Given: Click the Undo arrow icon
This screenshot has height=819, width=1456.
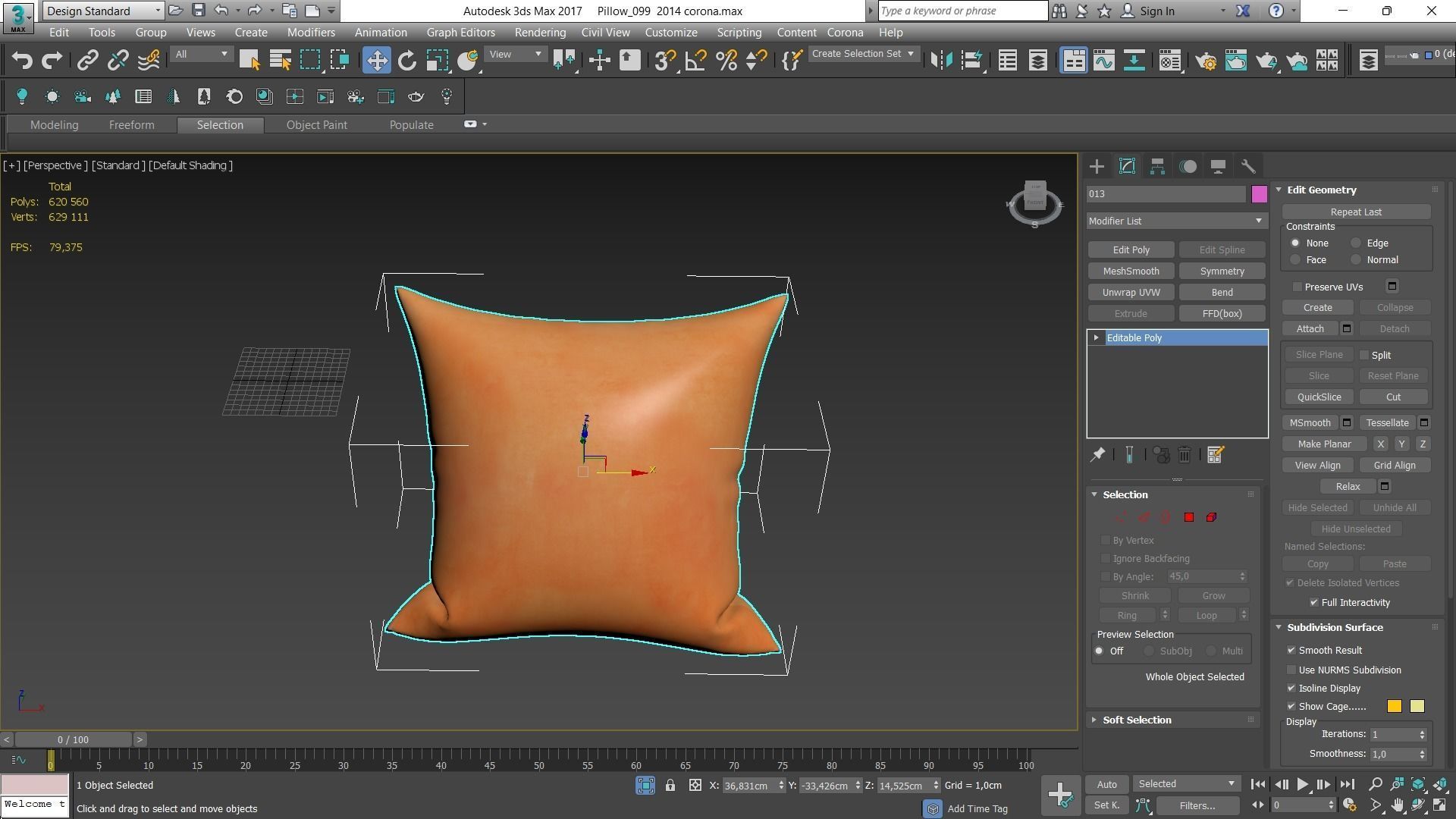Looking at the screenshot, I should (22, 61).
